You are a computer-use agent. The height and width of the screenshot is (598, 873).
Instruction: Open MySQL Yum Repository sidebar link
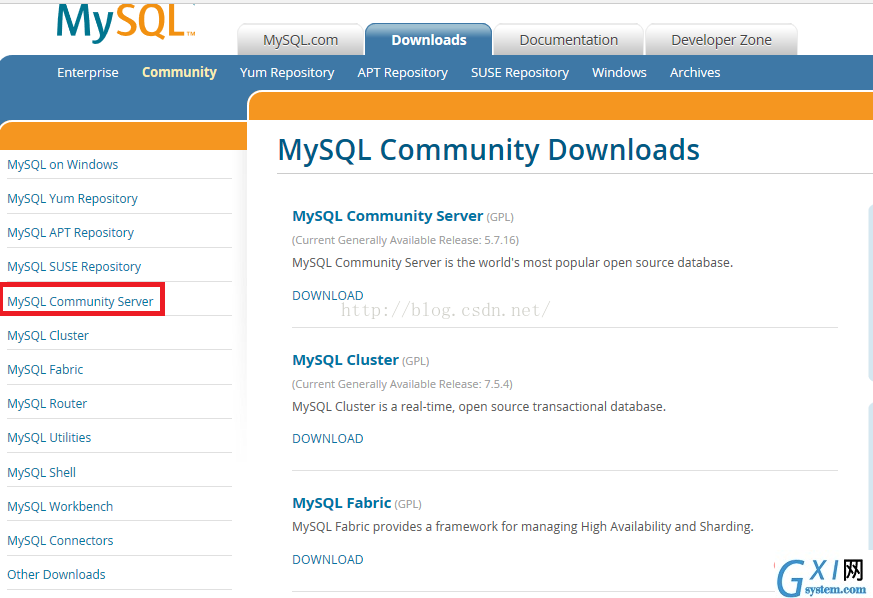pyautogui.click(x=72, y=199)
